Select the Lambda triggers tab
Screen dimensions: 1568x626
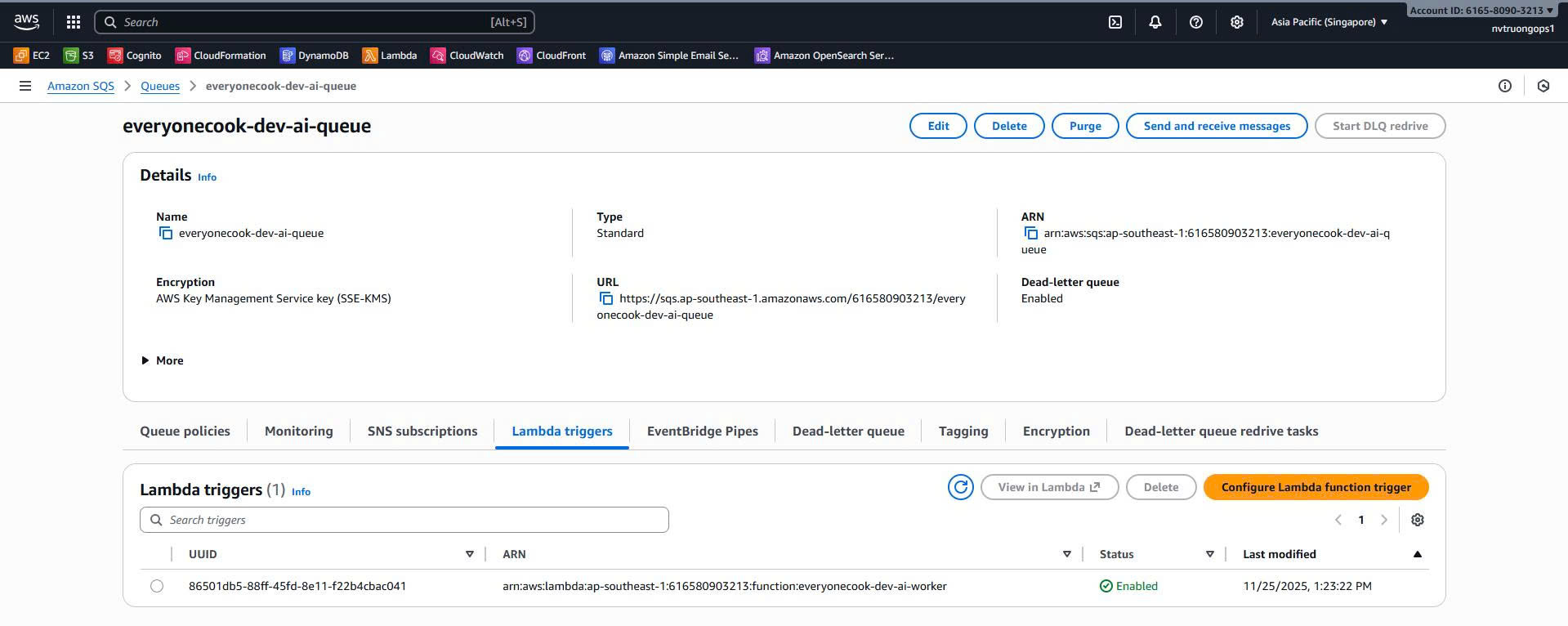point(562,431)
